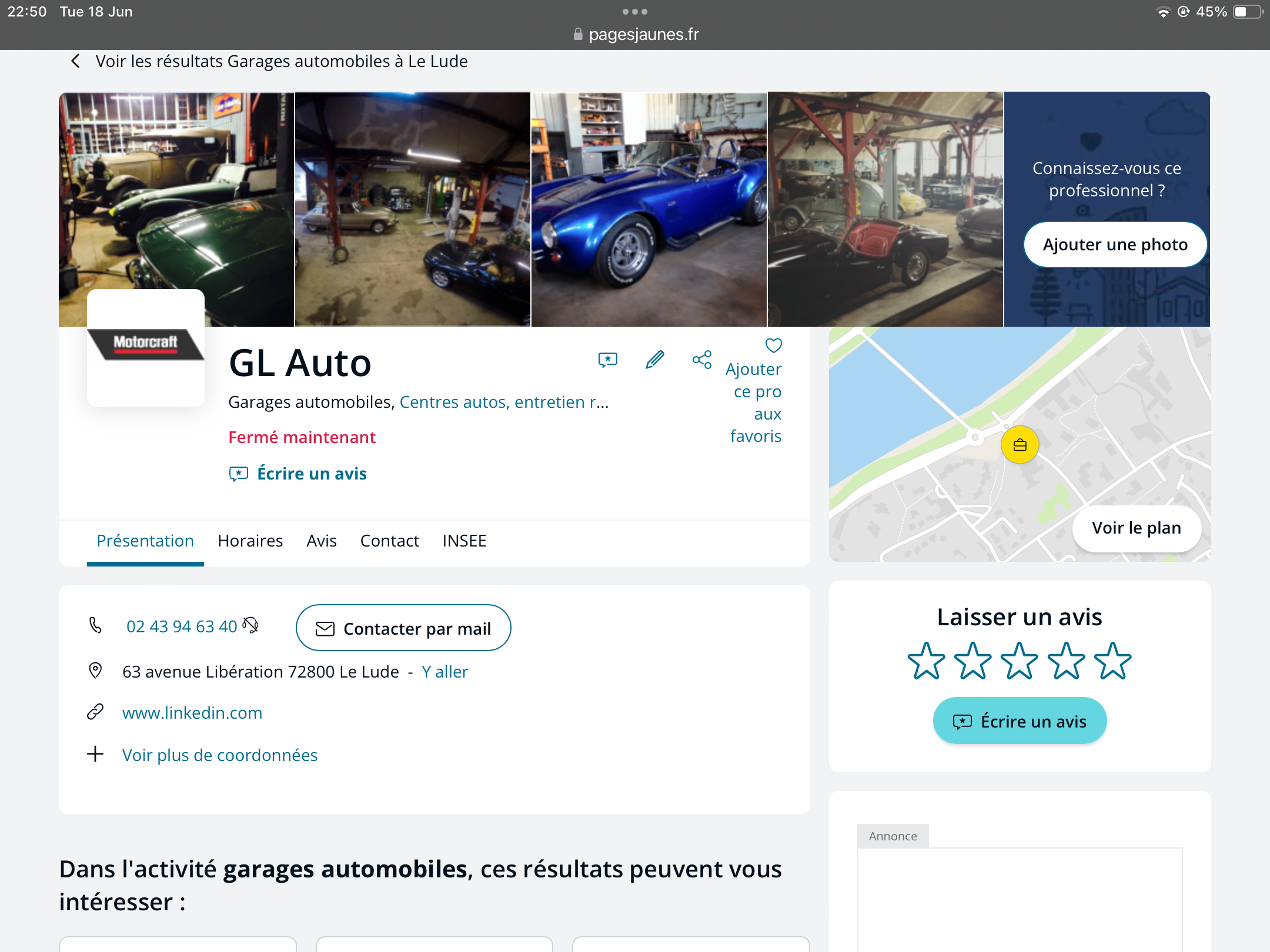Tap the three-dots menu at top

634,12
